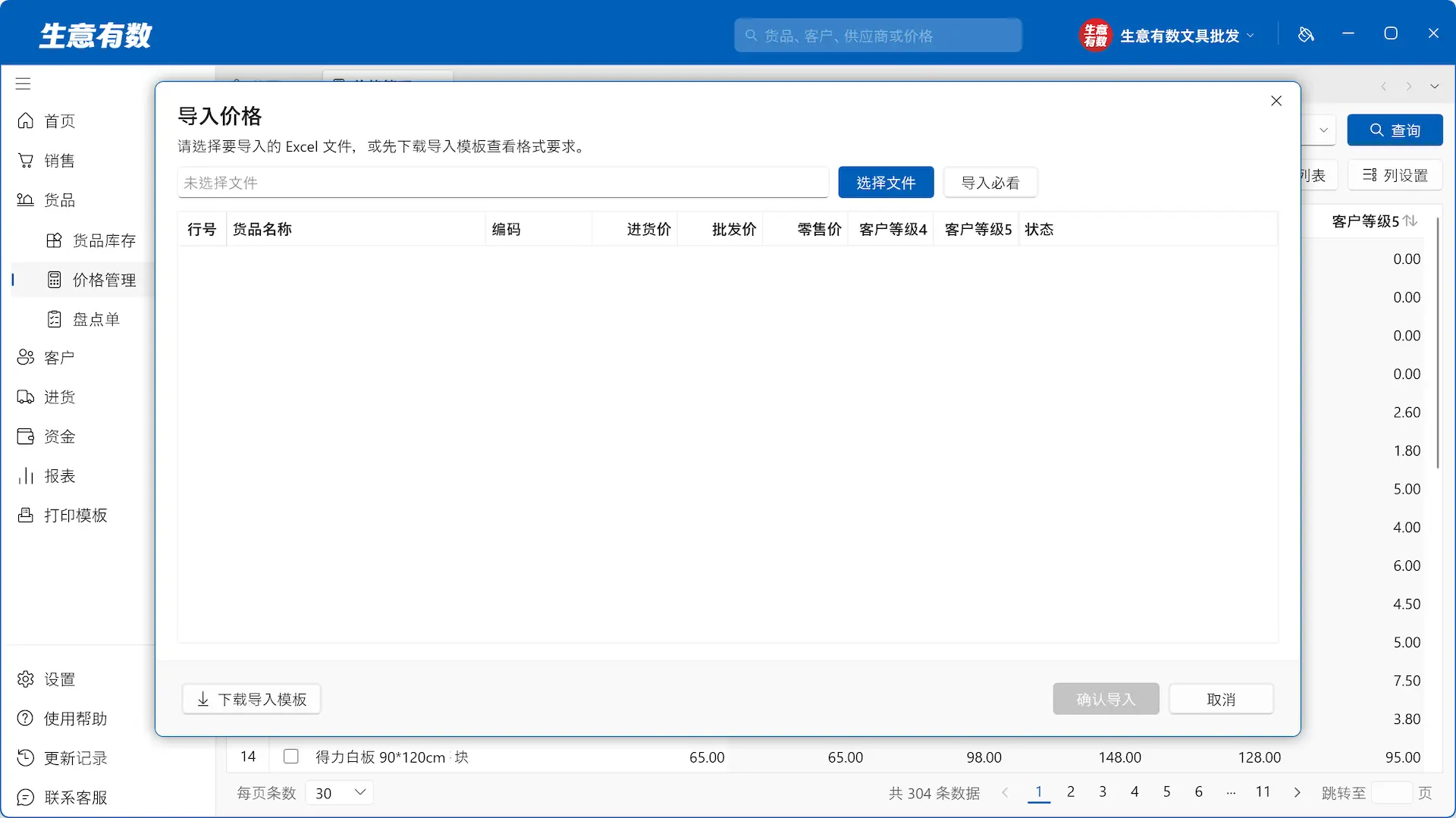View 更新记录 update log
Viewport: 1456px width, 818px height.
coord(76,758)
